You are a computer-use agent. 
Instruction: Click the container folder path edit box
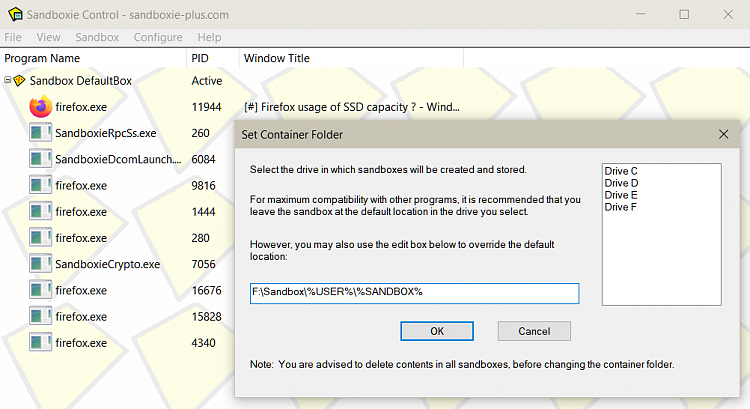[x=415, y=293]
